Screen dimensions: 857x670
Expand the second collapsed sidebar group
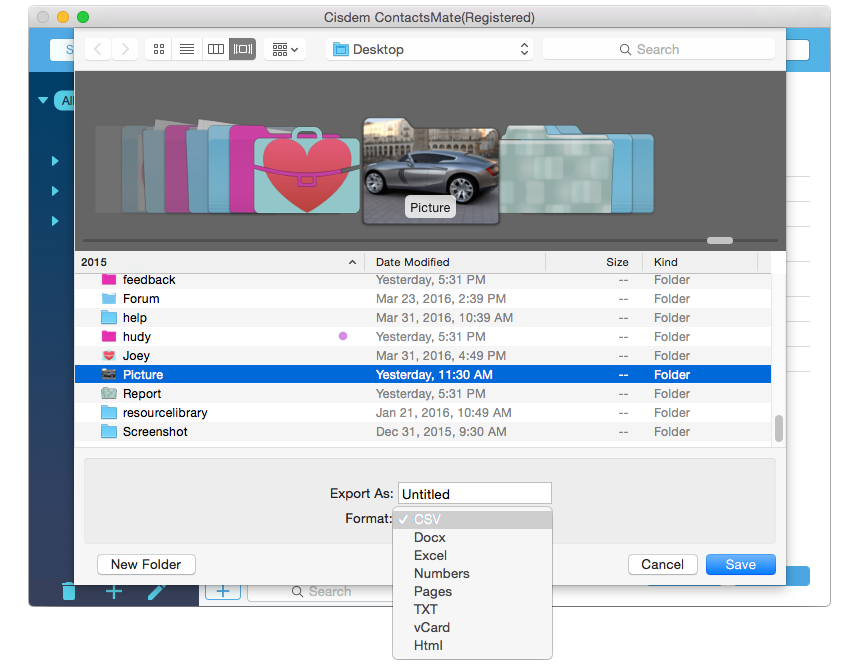(55, 191)
